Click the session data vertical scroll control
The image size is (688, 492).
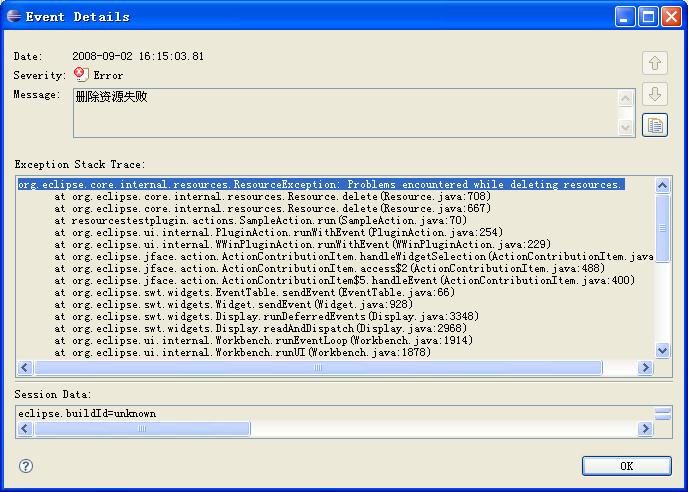(663, 413)
